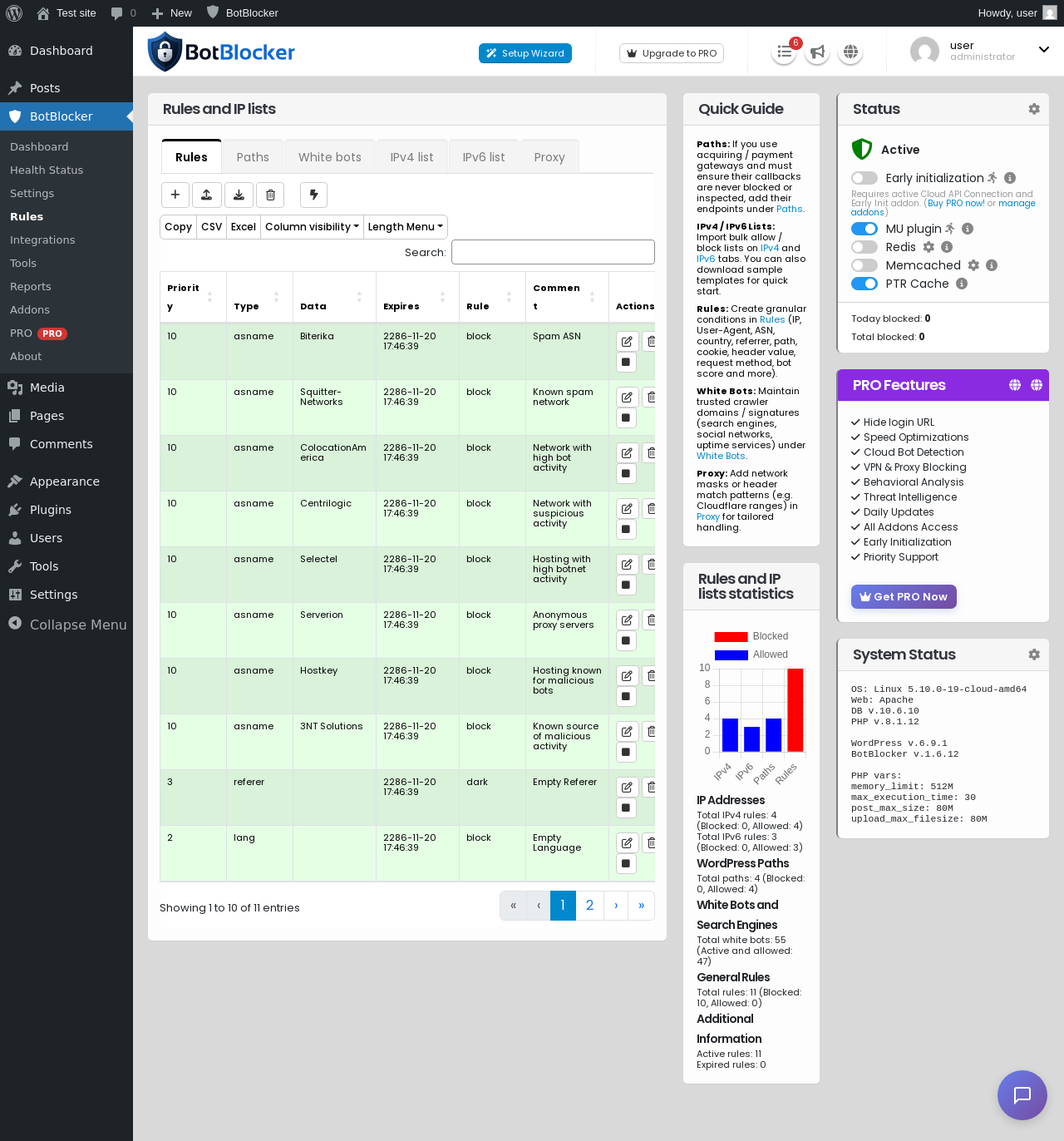Open Column visibility dropdown

[x=313, y=227]
